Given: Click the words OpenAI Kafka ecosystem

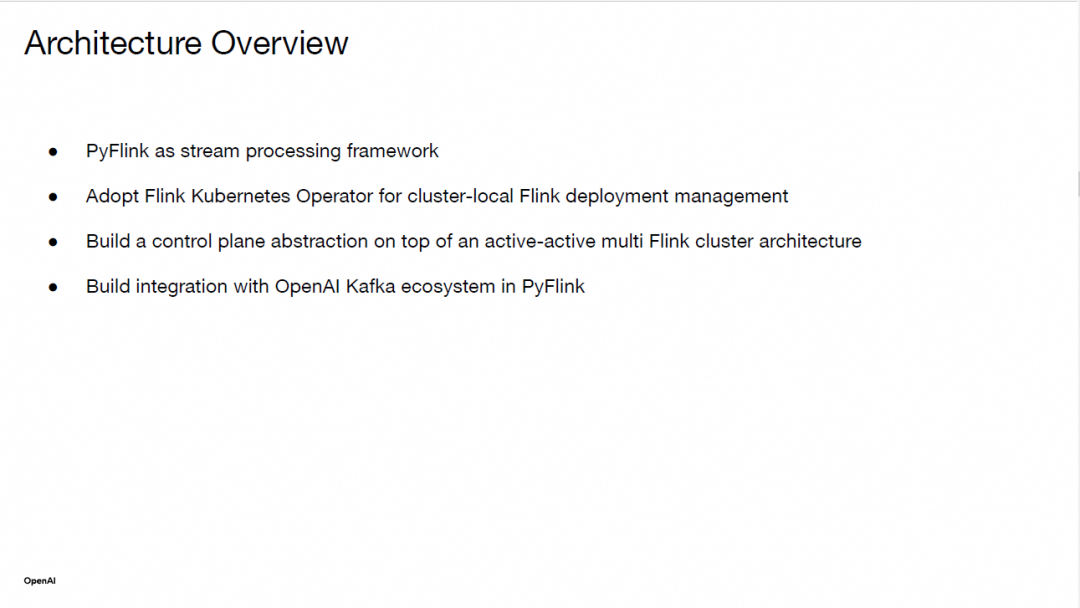Looking at the screenshot, I should click(x=384, y=287).
